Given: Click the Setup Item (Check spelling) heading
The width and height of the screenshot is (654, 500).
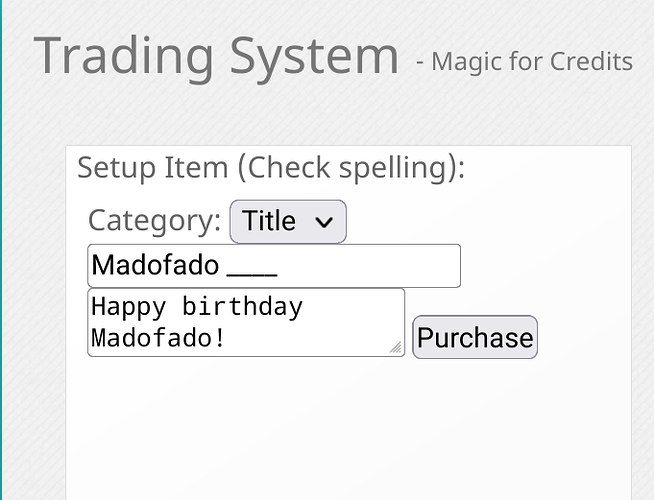Looking at the screenshot, I should click(271, 168).
